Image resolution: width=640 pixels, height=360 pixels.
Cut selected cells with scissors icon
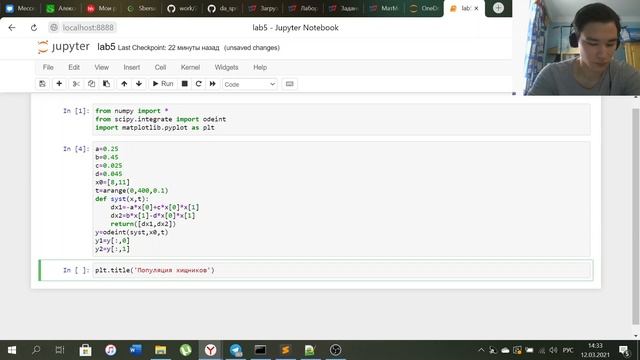[76, 84]
